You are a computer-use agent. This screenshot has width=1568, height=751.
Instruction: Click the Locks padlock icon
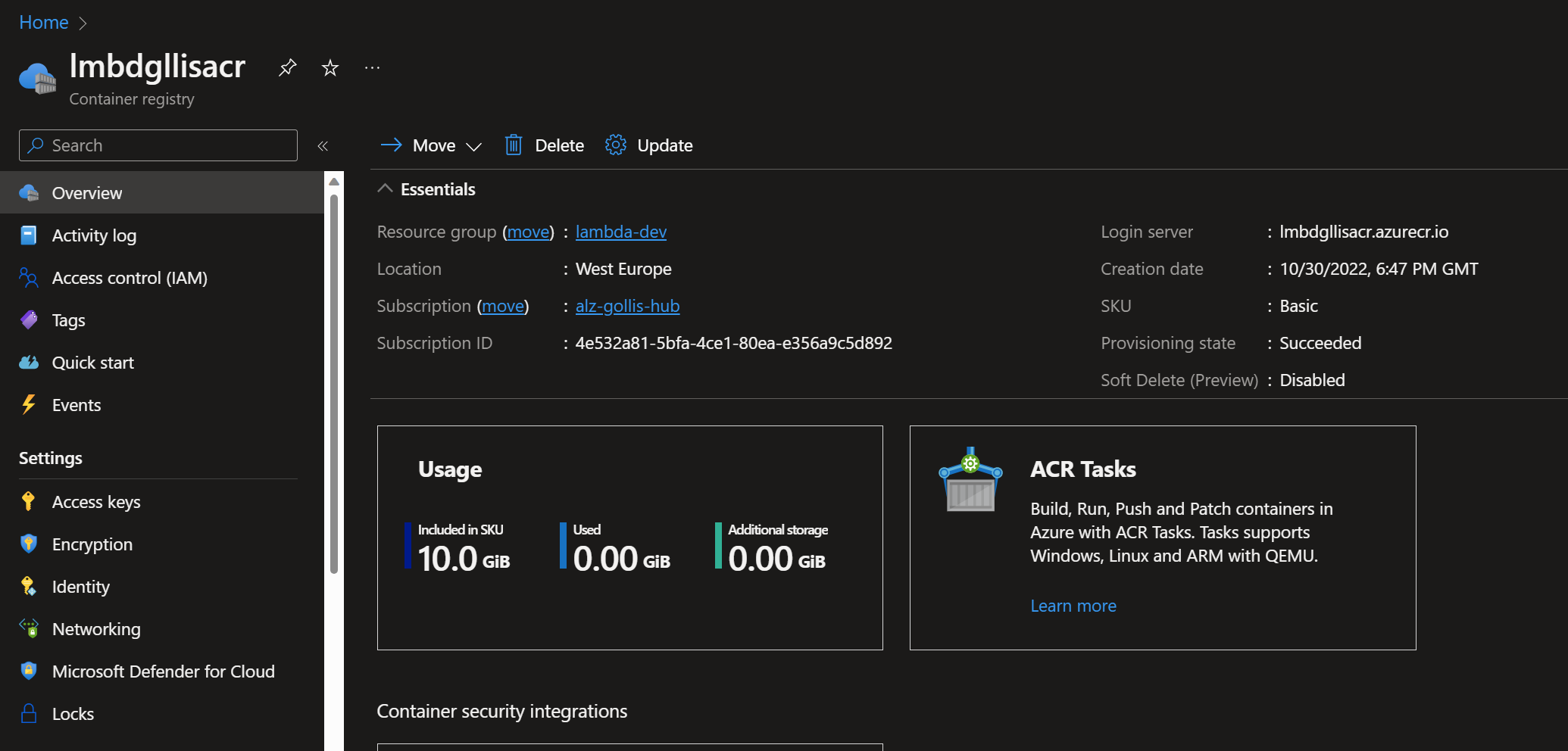point(29,714)
